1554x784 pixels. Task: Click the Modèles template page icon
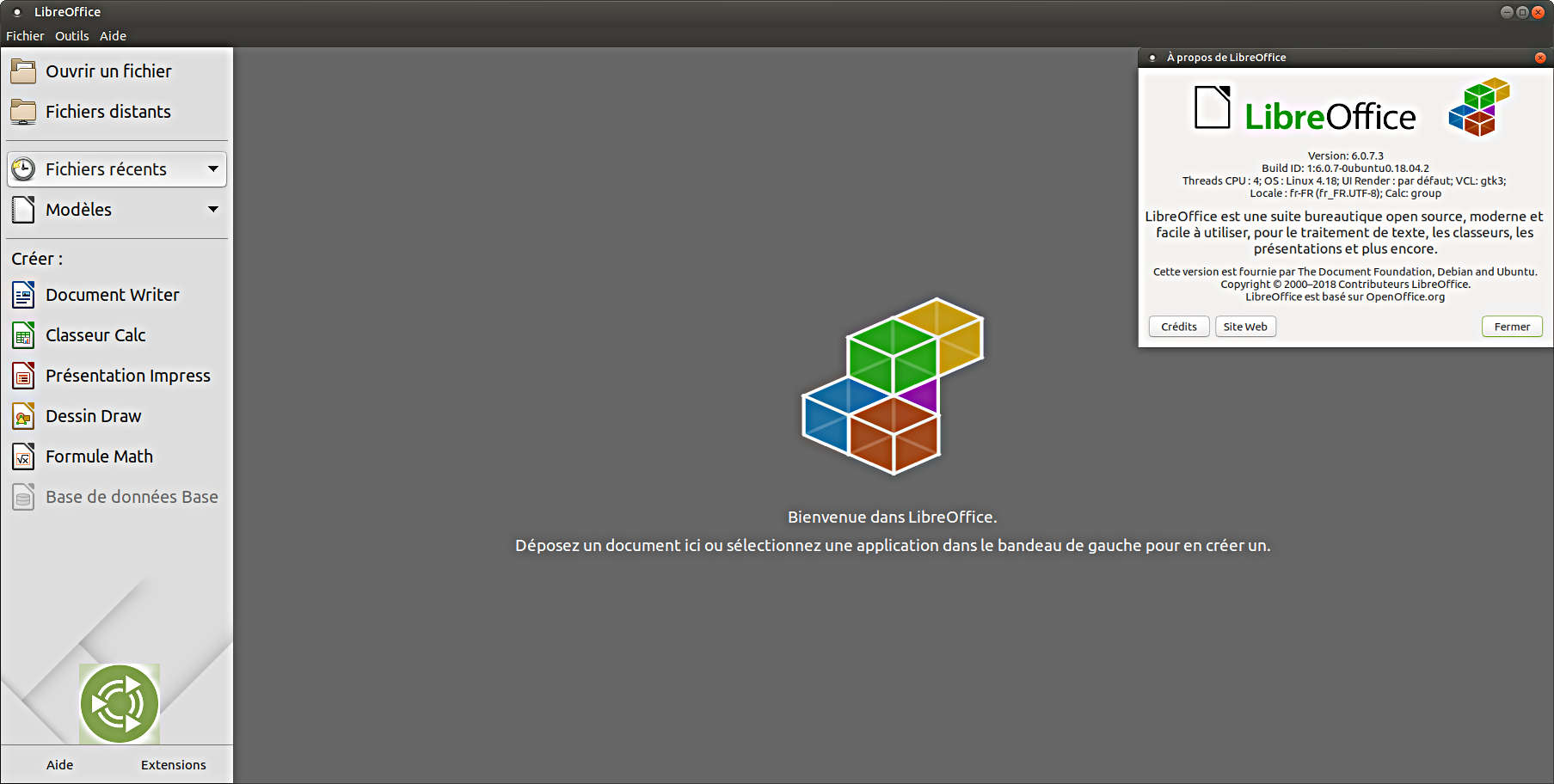23,210
